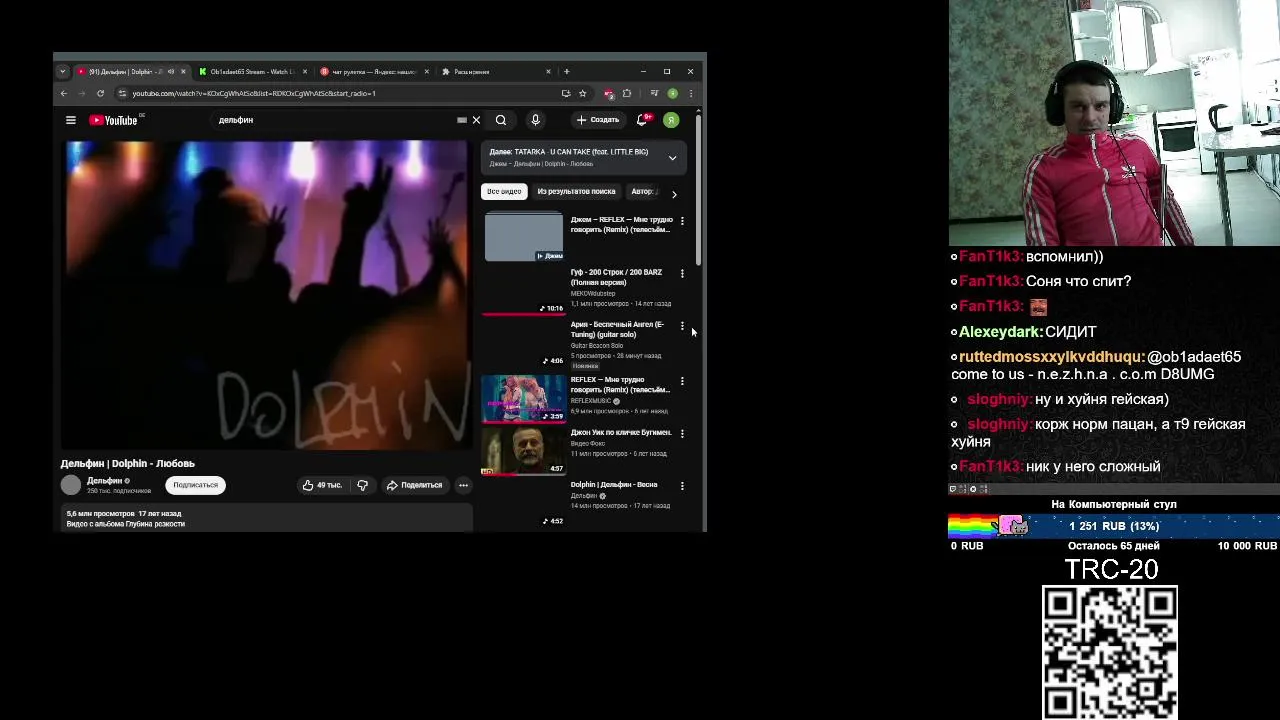Open MEKOWdubstep channel link

592,294
